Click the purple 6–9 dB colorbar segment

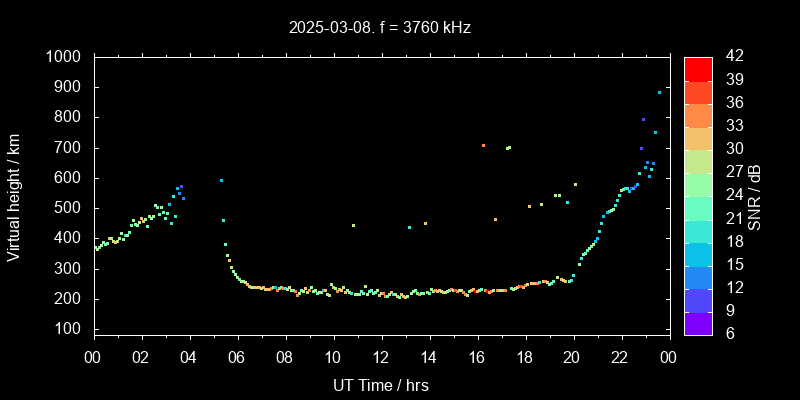click(698, 322)
